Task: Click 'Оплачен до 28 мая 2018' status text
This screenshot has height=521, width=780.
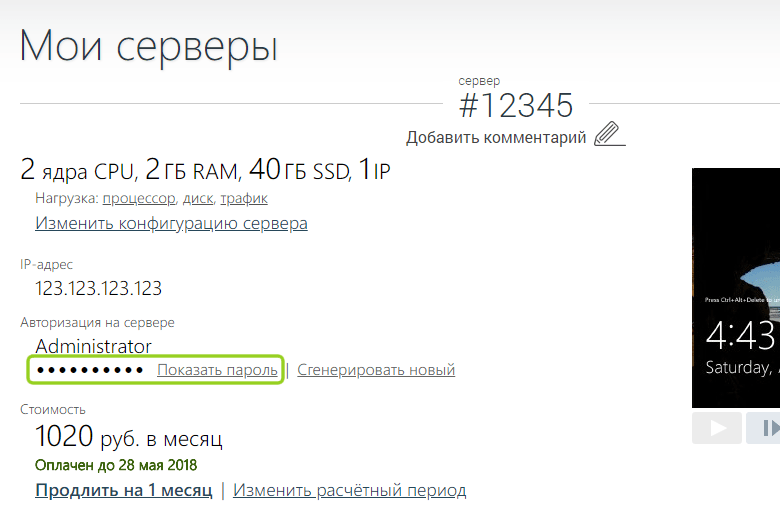Action: [x=116, y=465]
